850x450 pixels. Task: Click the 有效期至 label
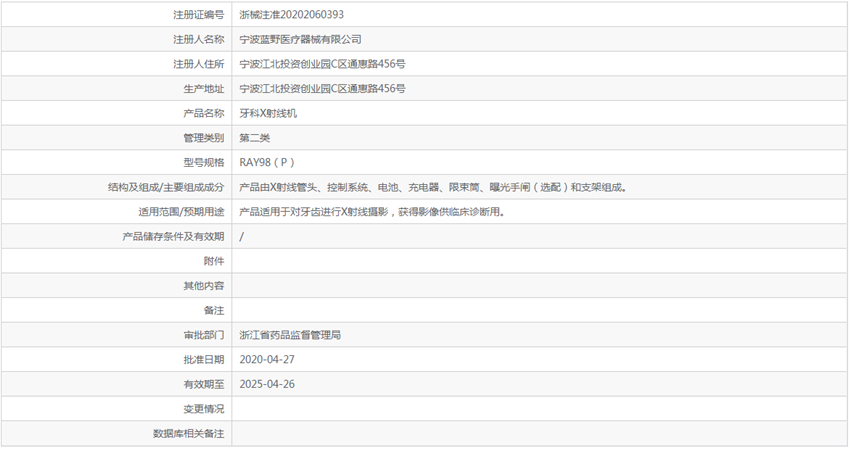pos(204,384)
